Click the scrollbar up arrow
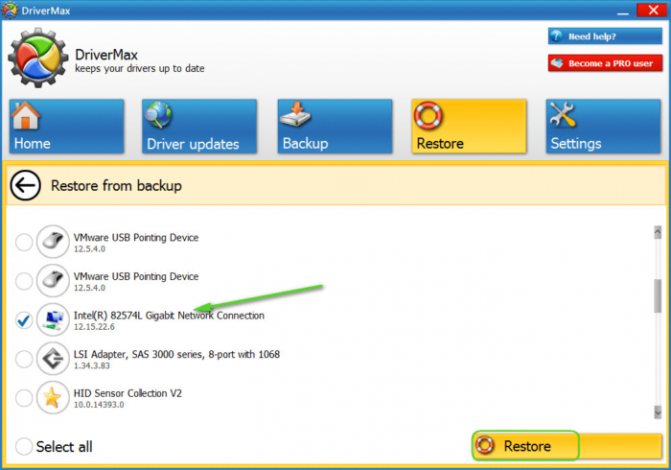 [658, 232]
